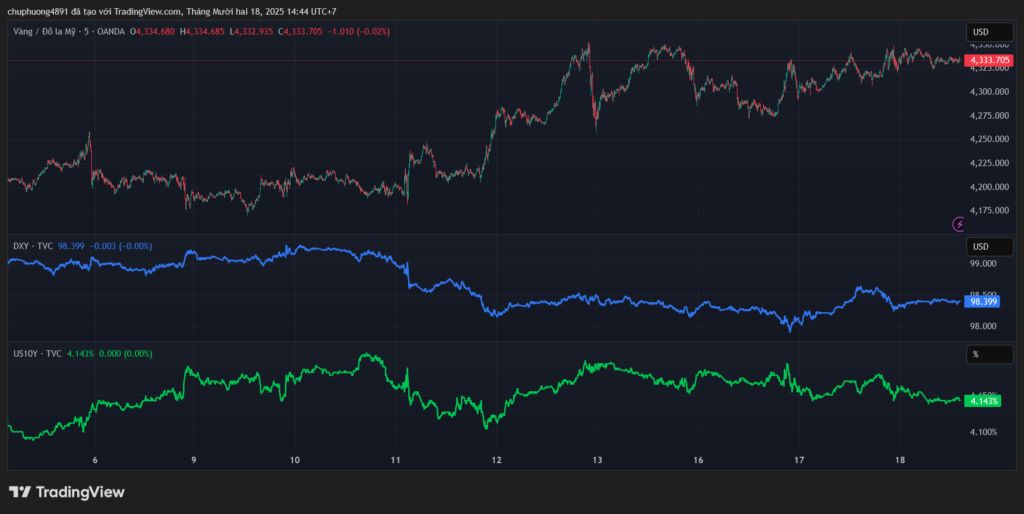Click the 99.000 level on DXY scale
This screenshot has height=514, width=1024.
(983, 264)
